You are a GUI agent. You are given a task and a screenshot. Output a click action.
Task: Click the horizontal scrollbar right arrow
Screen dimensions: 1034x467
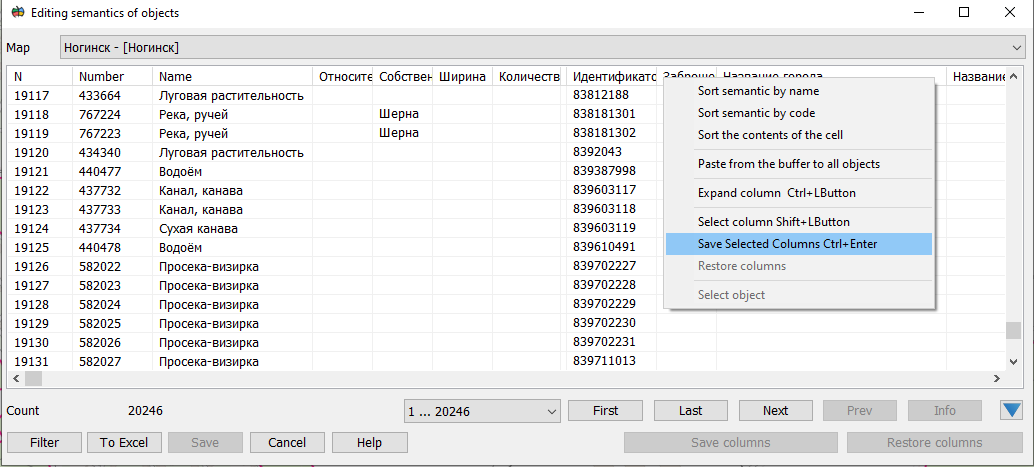pos(996,379)
